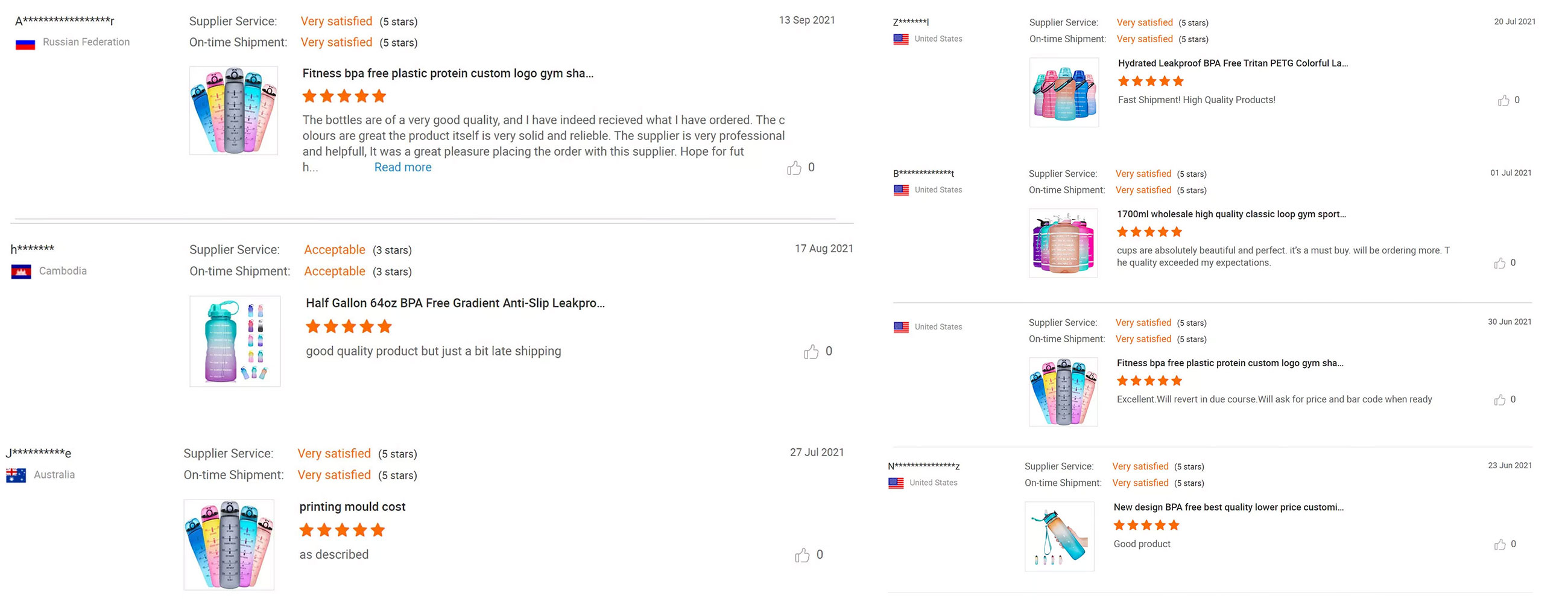Open 'Hydrated Leakproof BPA Free Tritan' product link
The image size is (1568, 613).
(1233, 63)
